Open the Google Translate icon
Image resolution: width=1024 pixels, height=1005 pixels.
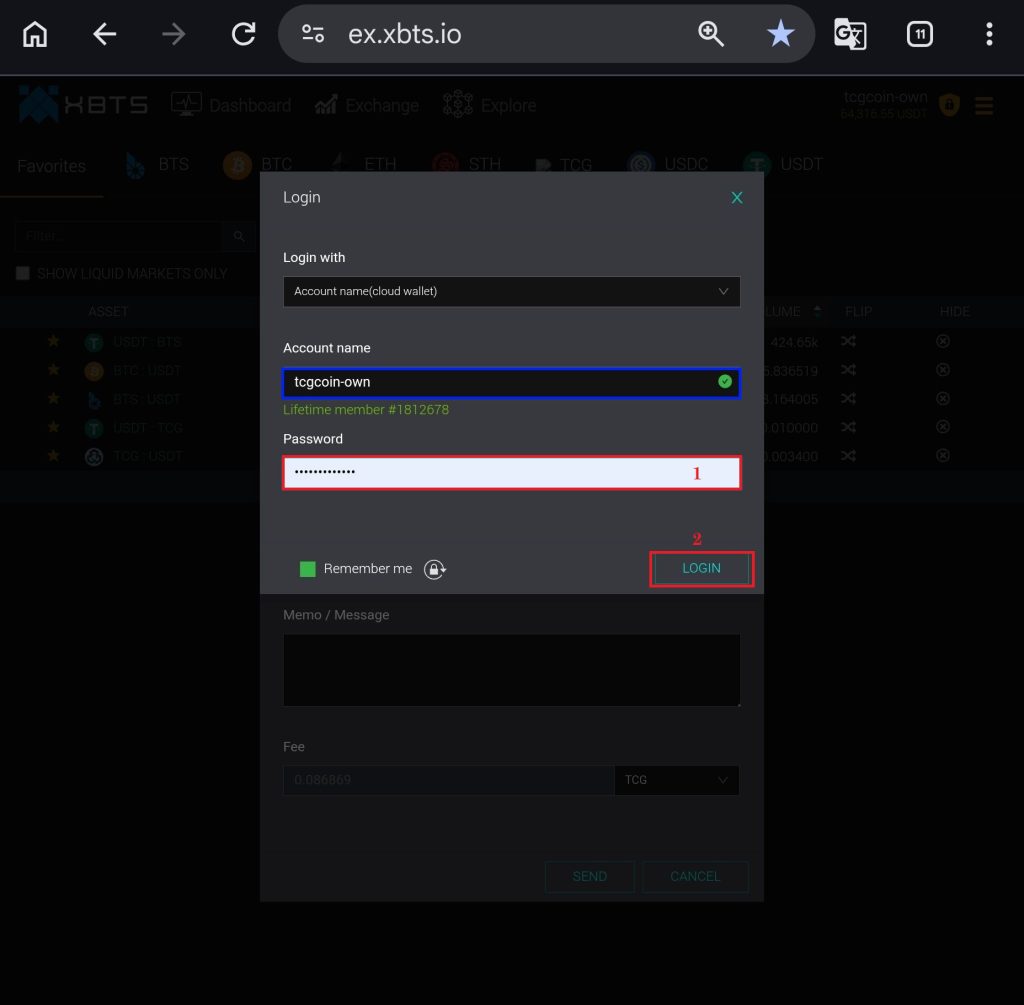coord(850,34)
